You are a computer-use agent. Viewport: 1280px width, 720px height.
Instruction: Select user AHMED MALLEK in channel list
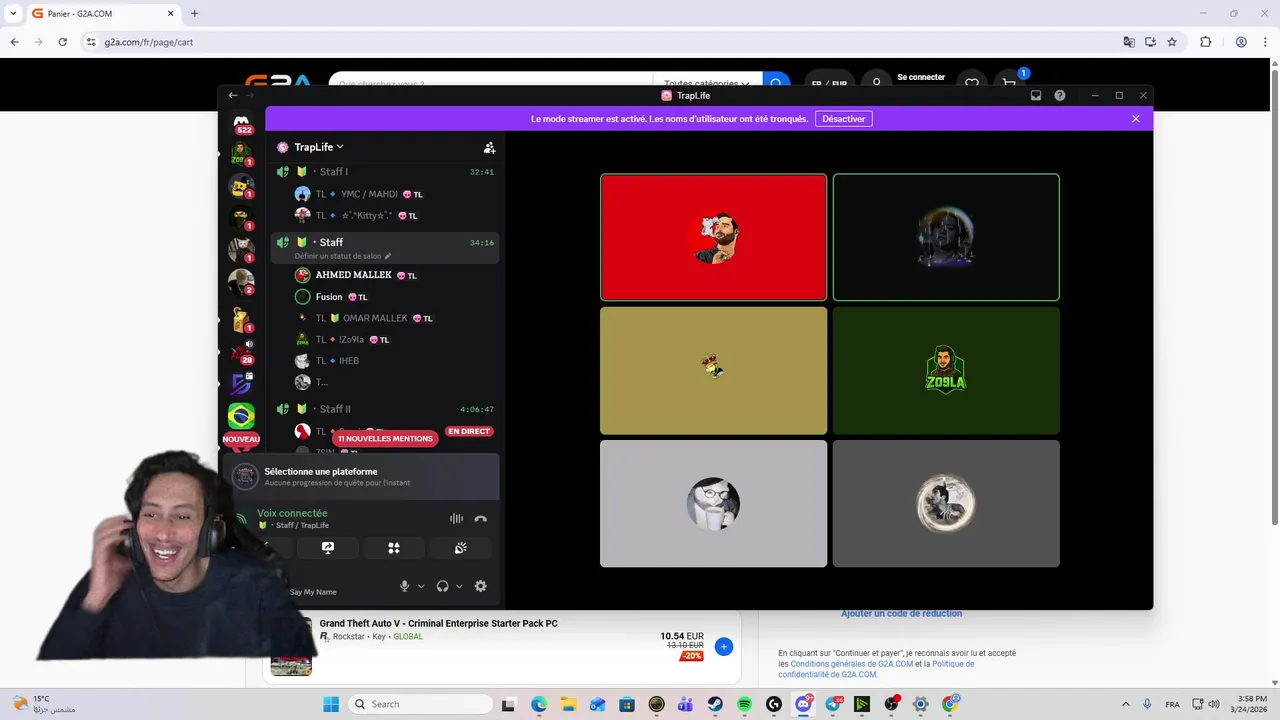tap(353, 275)
